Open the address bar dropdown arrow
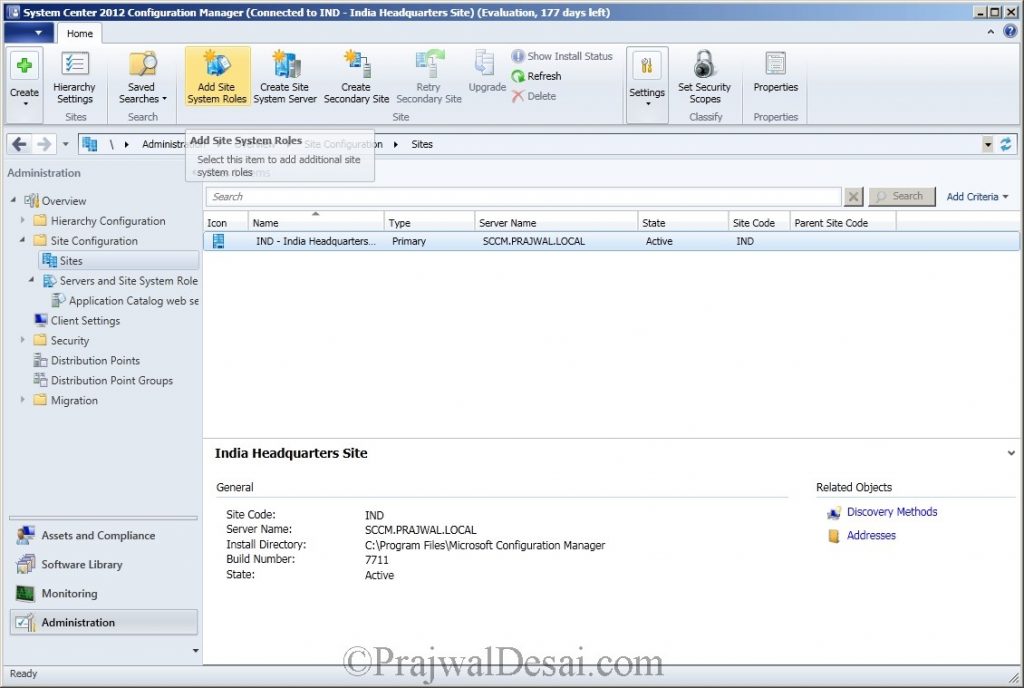The height and width of the screenshot is (688, 1024). [988, 144]
